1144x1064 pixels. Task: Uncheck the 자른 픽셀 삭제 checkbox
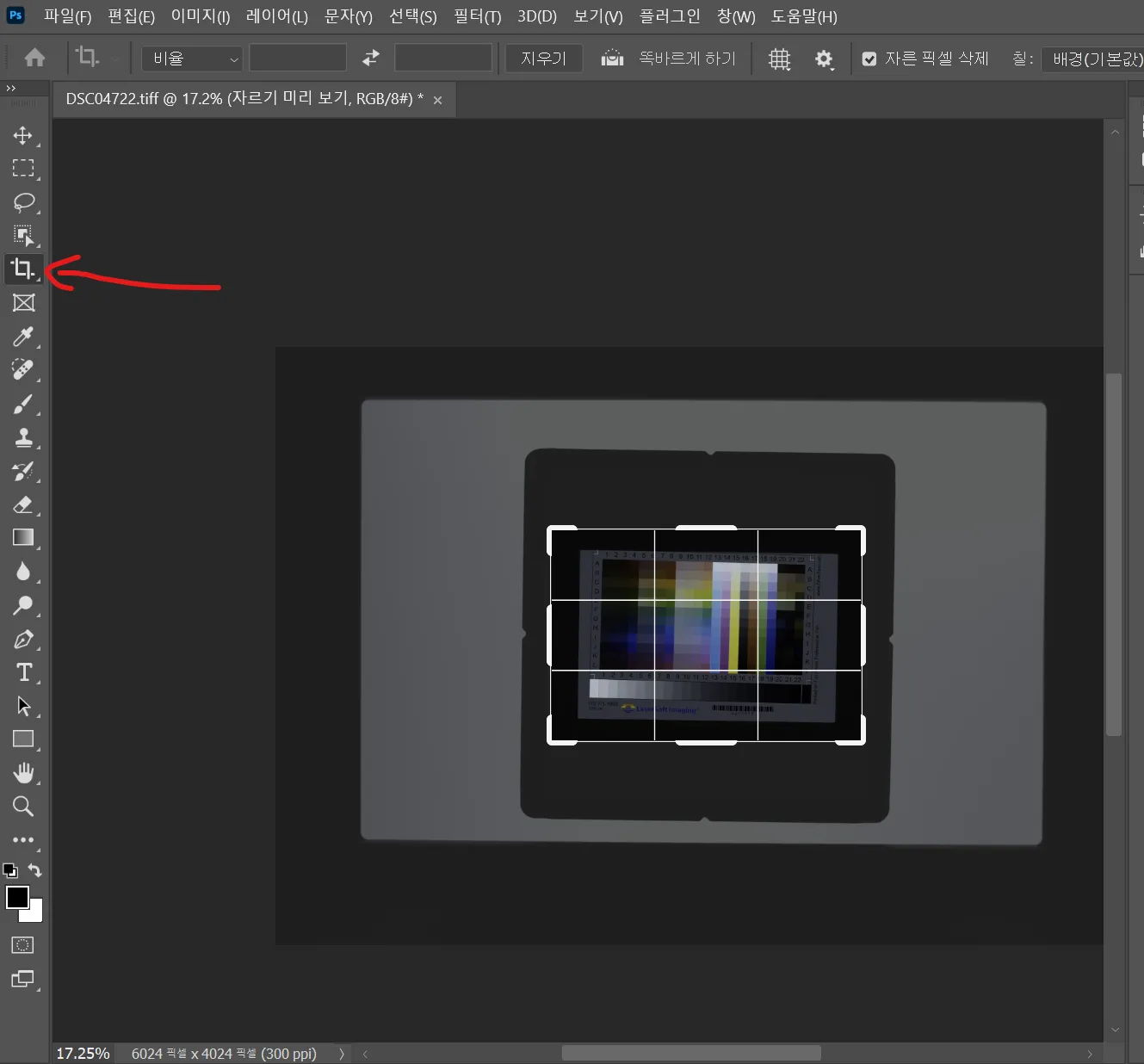(869, 59)
